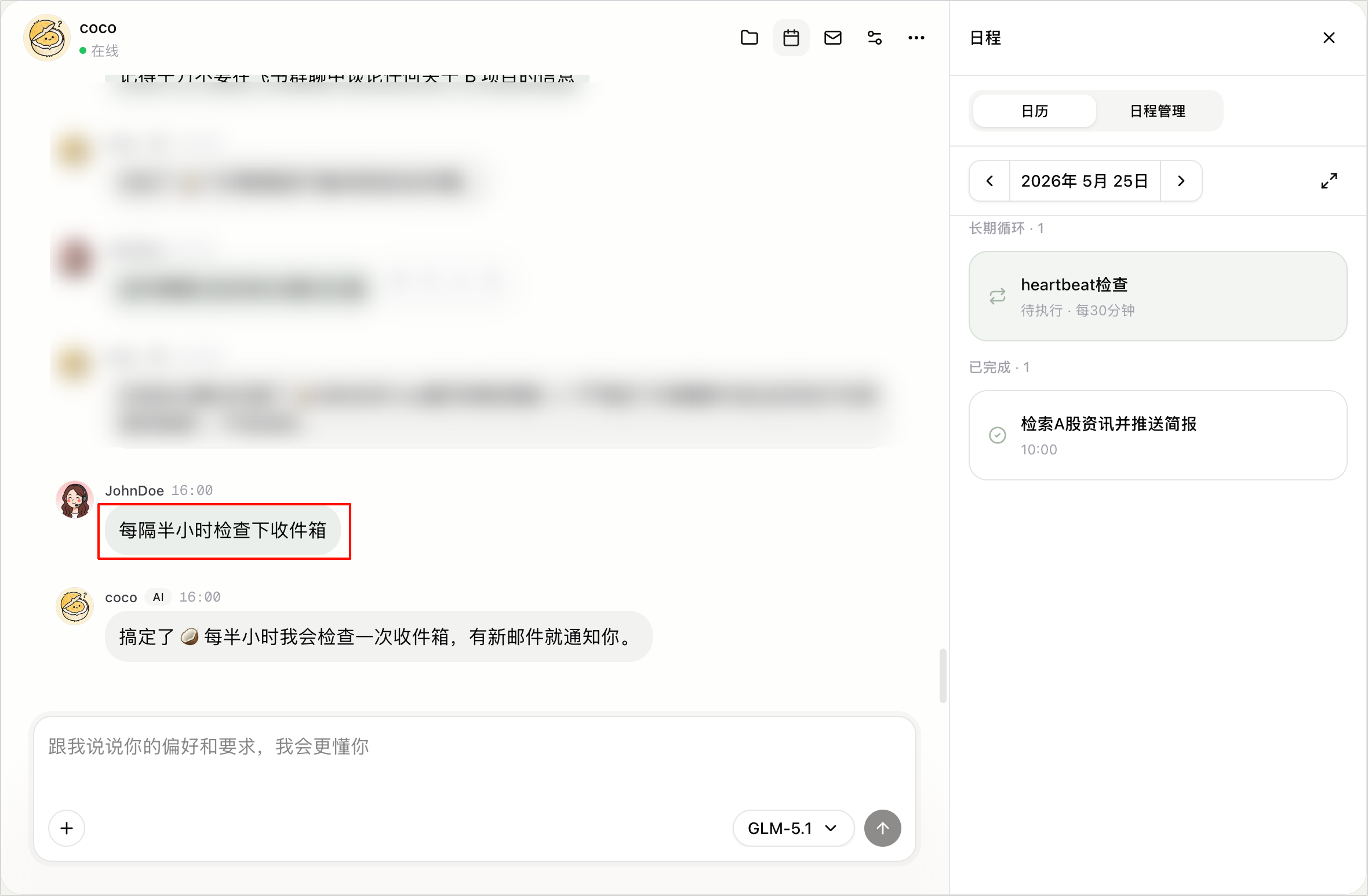Go to the next day in calendar
Screen dimensions: 1368x896
(x=1181, y=181)
